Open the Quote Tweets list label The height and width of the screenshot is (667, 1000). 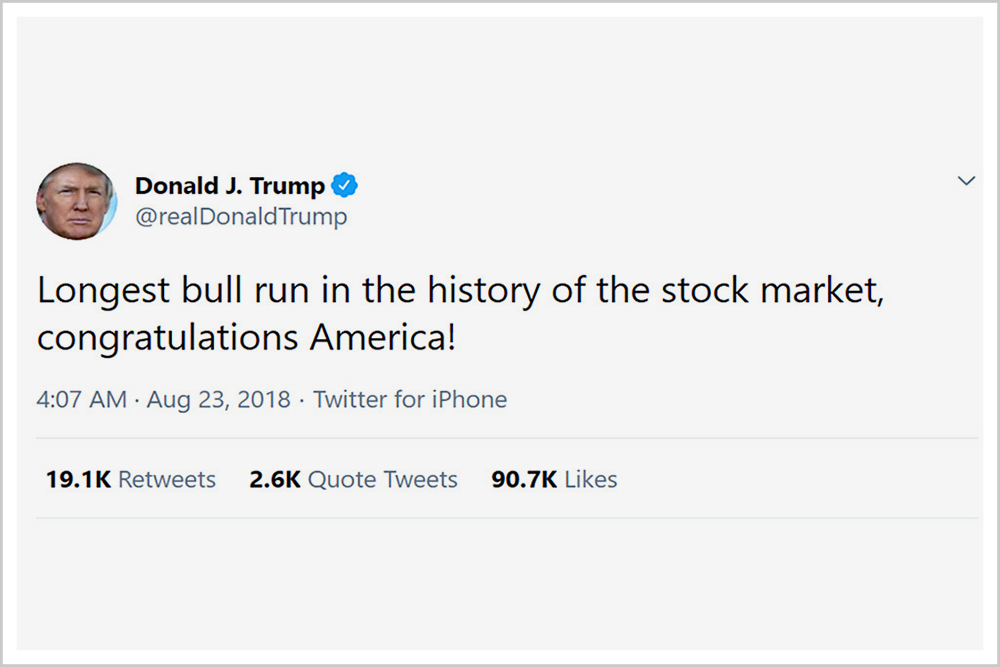coord(383,480)
